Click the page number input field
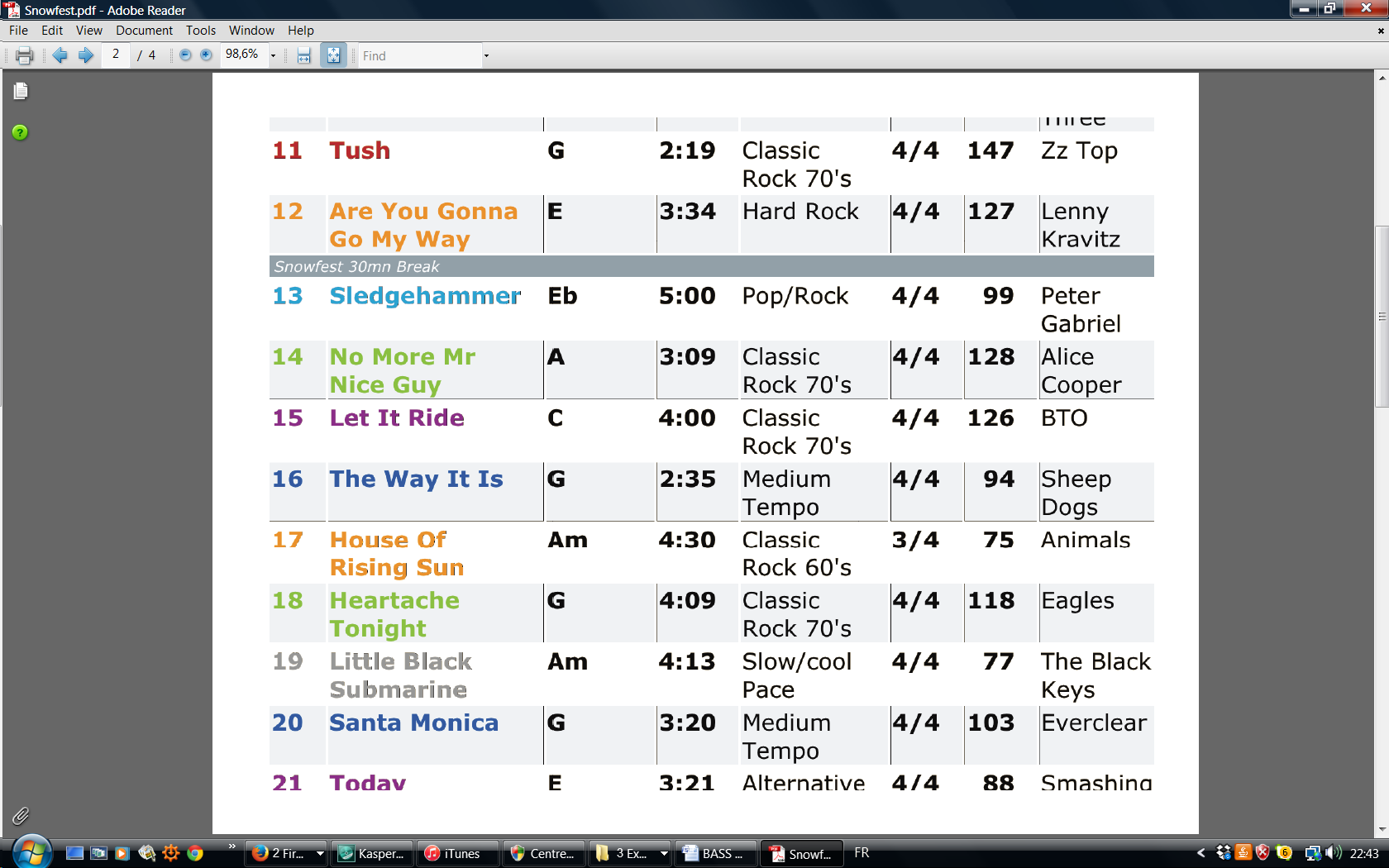The image size is (1389, 868). [x=116, y=55]
